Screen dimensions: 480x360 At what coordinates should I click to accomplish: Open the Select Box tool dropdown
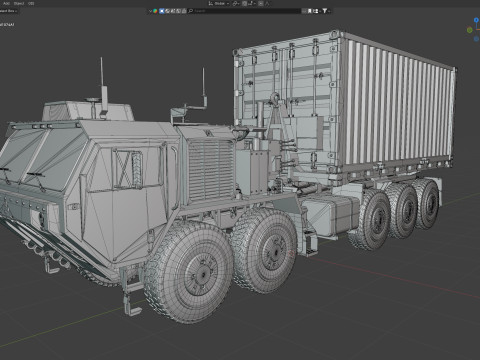click(x=8, y=11)
